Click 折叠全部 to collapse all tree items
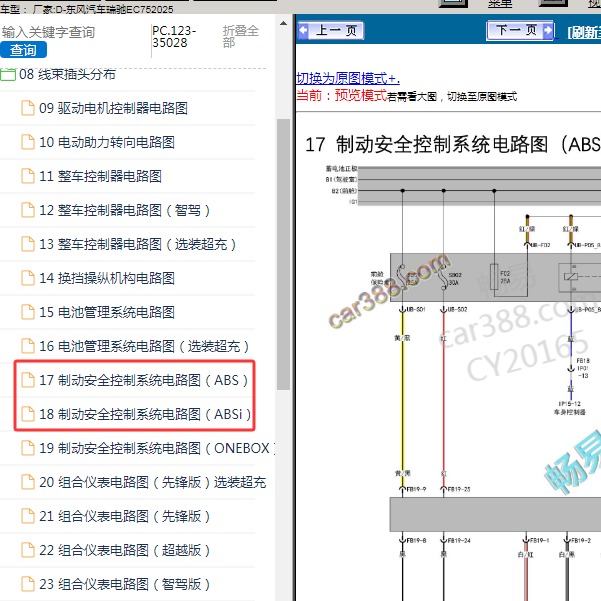Image resolution: width=601 pixels, height=601 pixels. coord(241,36)
